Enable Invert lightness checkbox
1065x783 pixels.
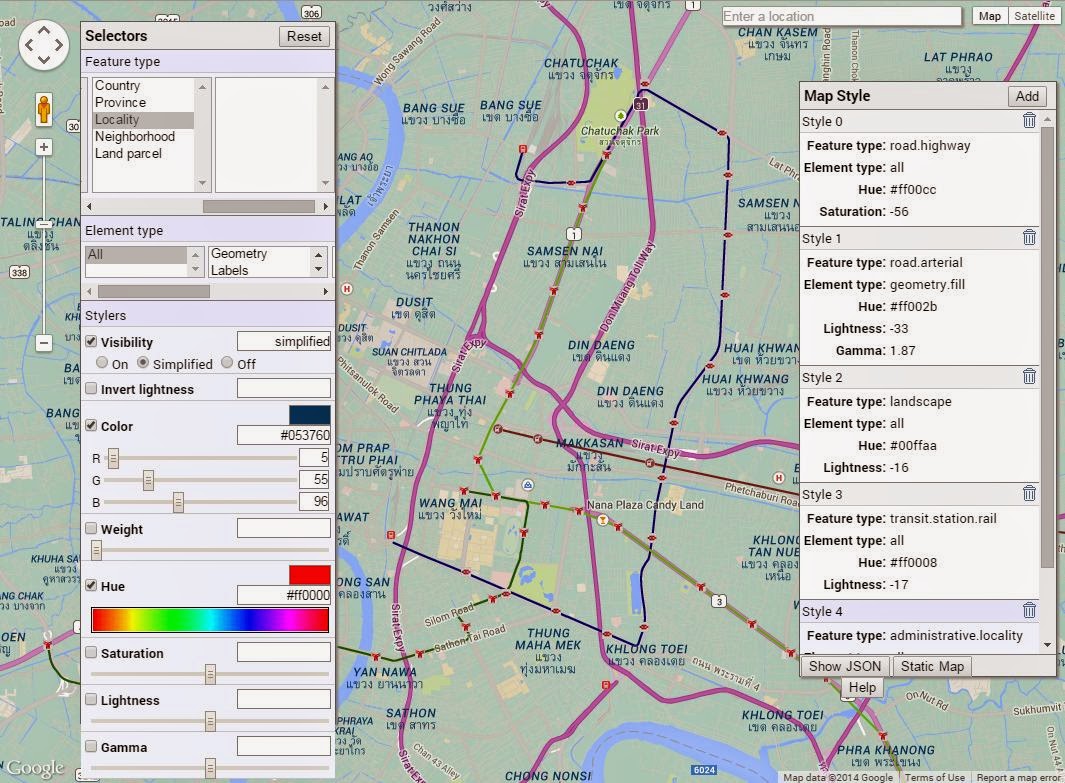point(91,388)
